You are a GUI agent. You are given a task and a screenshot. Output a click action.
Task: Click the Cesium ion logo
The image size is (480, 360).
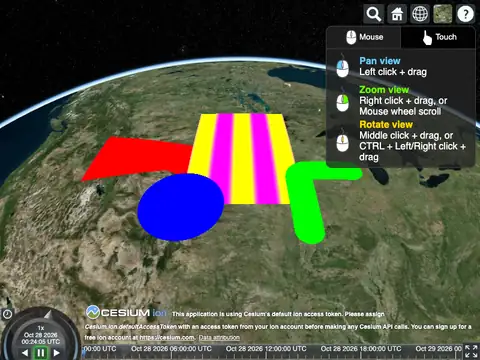126,313
